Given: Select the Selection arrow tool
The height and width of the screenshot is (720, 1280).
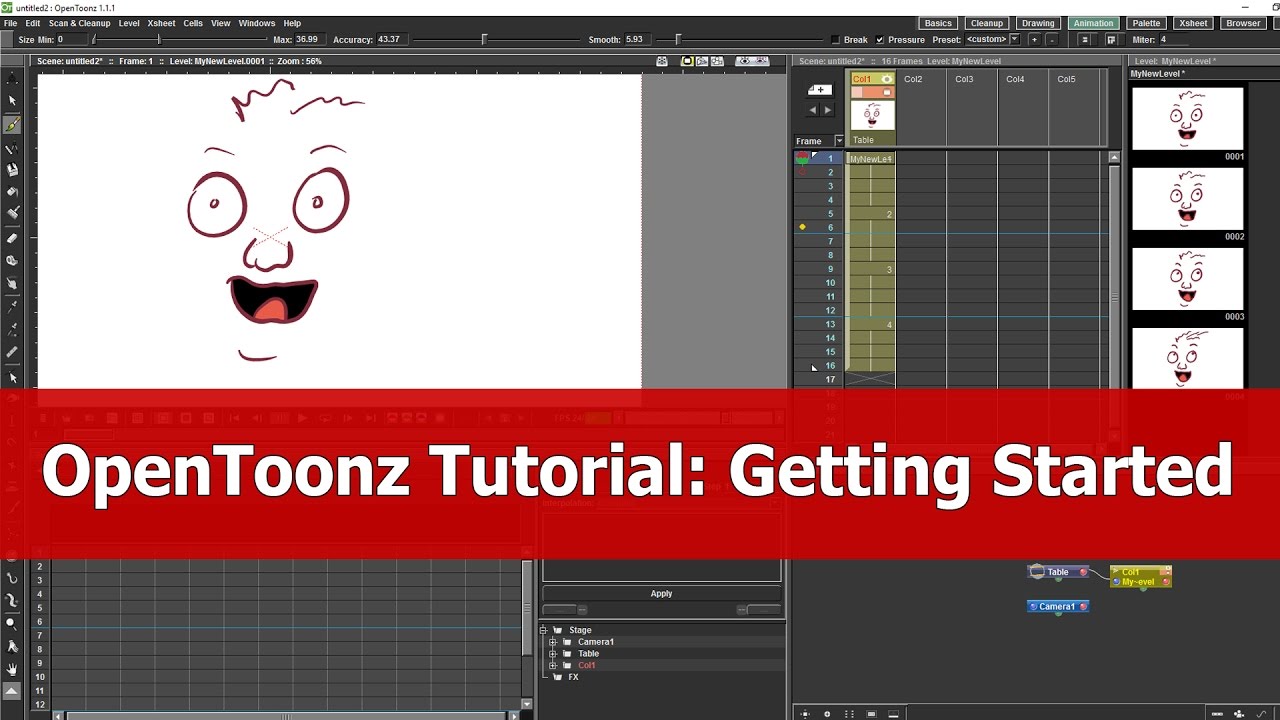Looking at the screenshot, I should (12, 101).
